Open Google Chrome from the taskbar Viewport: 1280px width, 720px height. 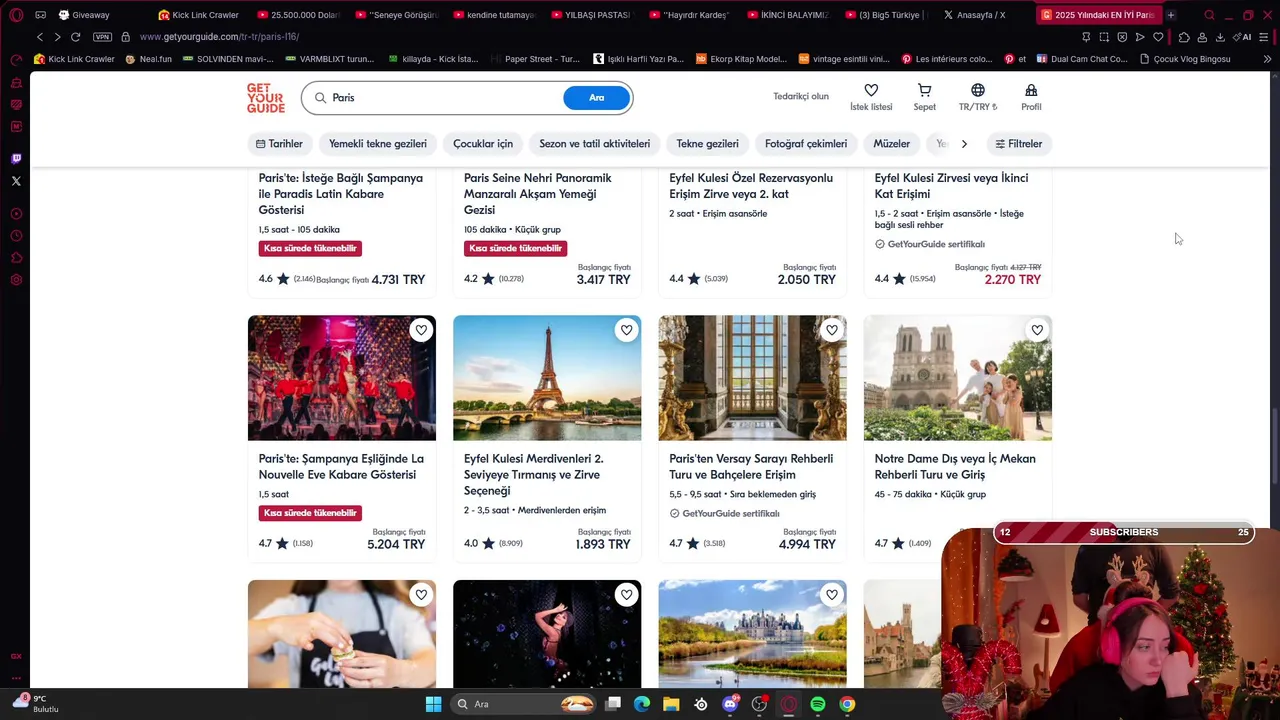[847, 704]
